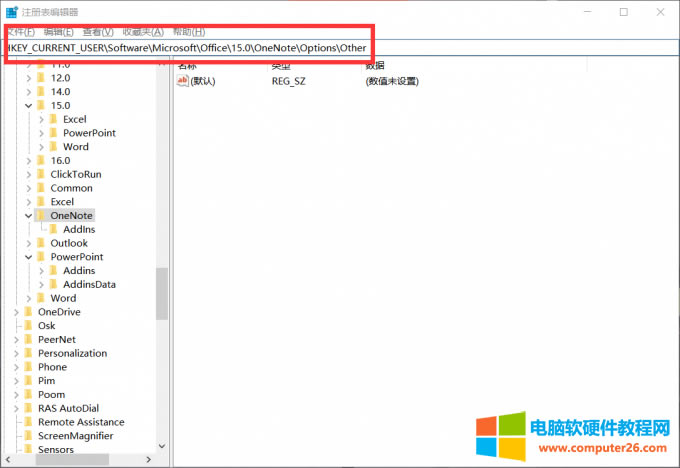Click the Registry Editor icon in the title bar
The height and width of the screenshot is (468, 680).
point(12,12)
